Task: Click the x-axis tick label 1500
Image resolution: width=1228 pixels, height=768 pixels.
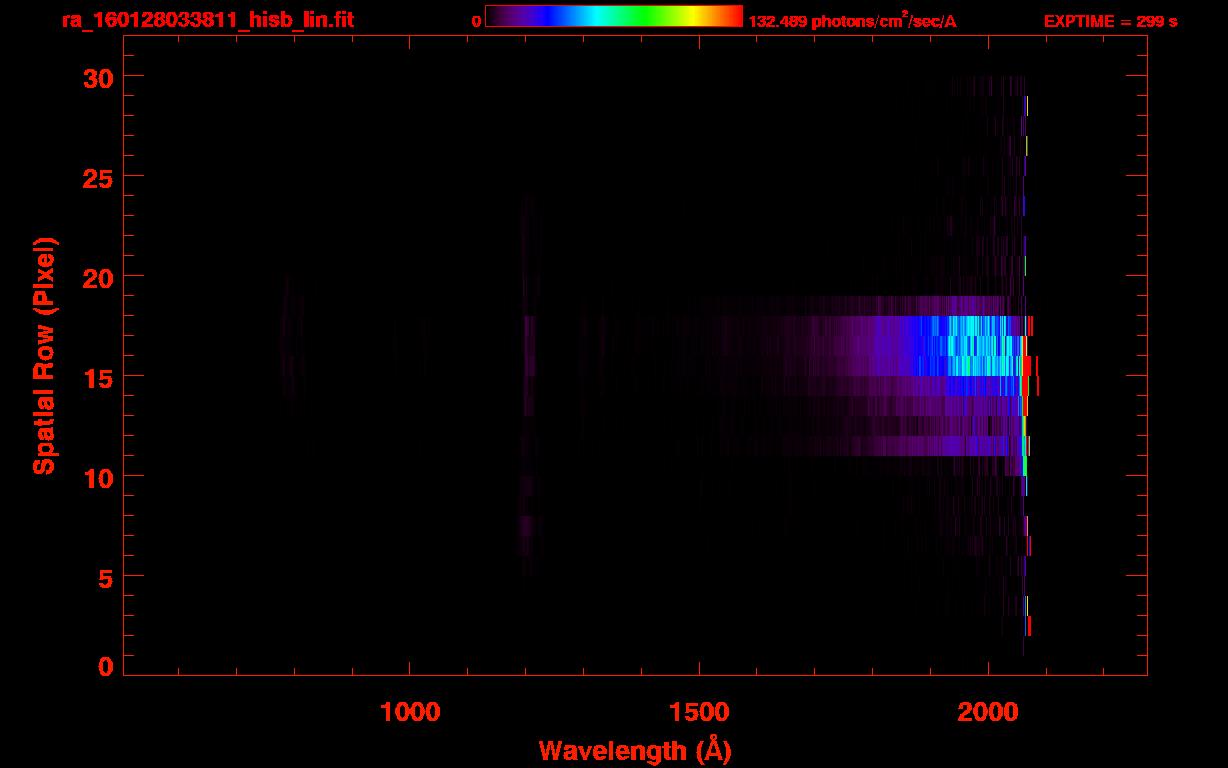Action: [699, 712]
